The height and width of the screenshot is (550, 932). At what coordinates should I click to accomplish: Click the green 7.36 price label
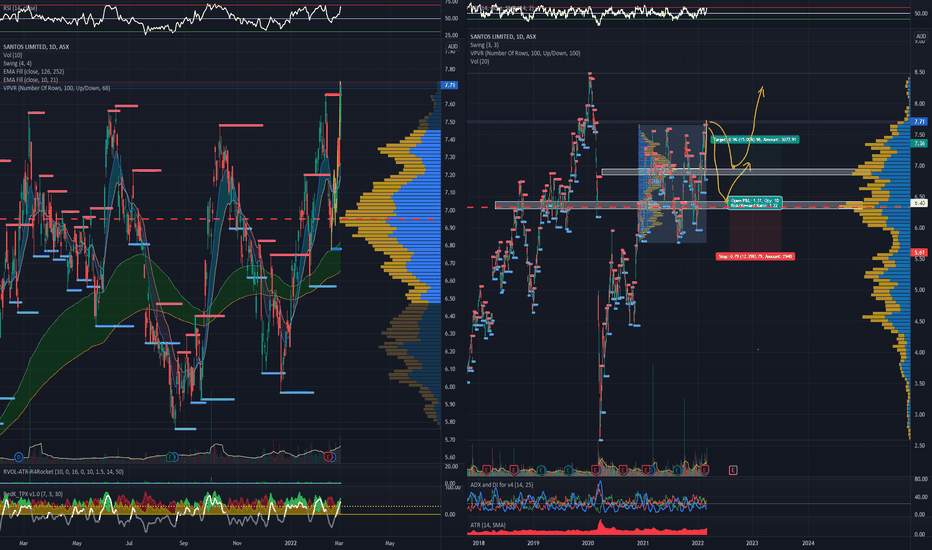(x=919, y=143)
